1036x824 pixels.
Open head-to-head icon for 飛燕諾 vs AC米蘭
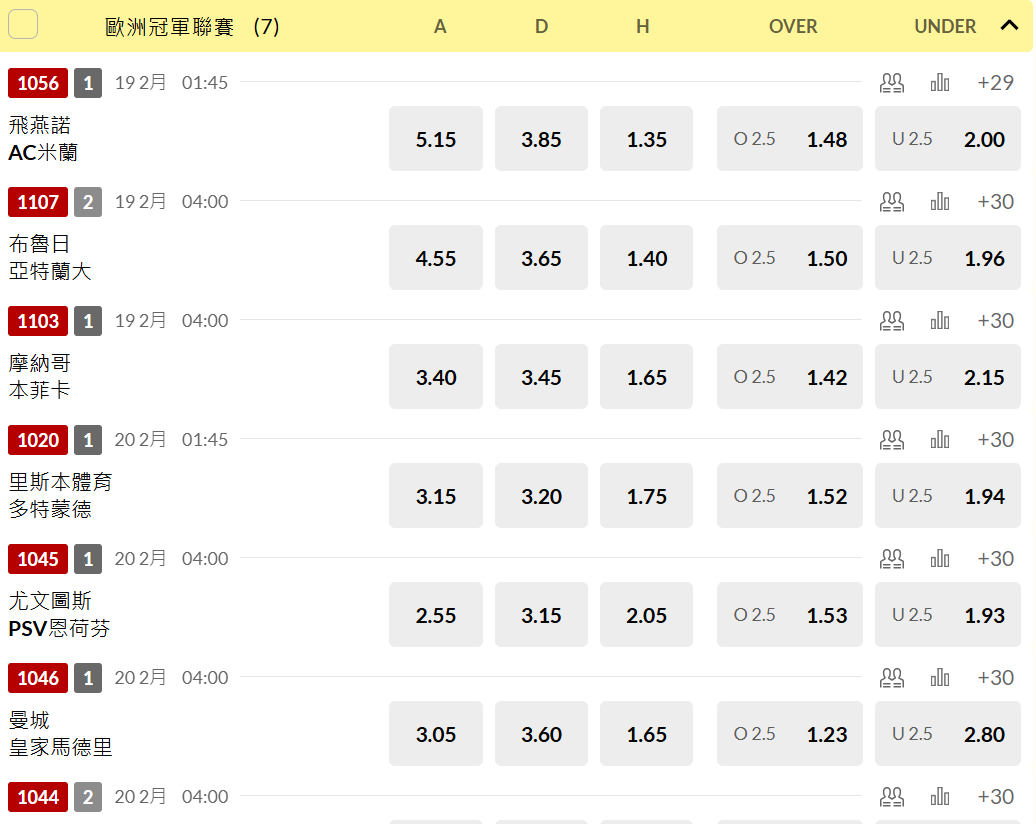click(x=891, y=83)
